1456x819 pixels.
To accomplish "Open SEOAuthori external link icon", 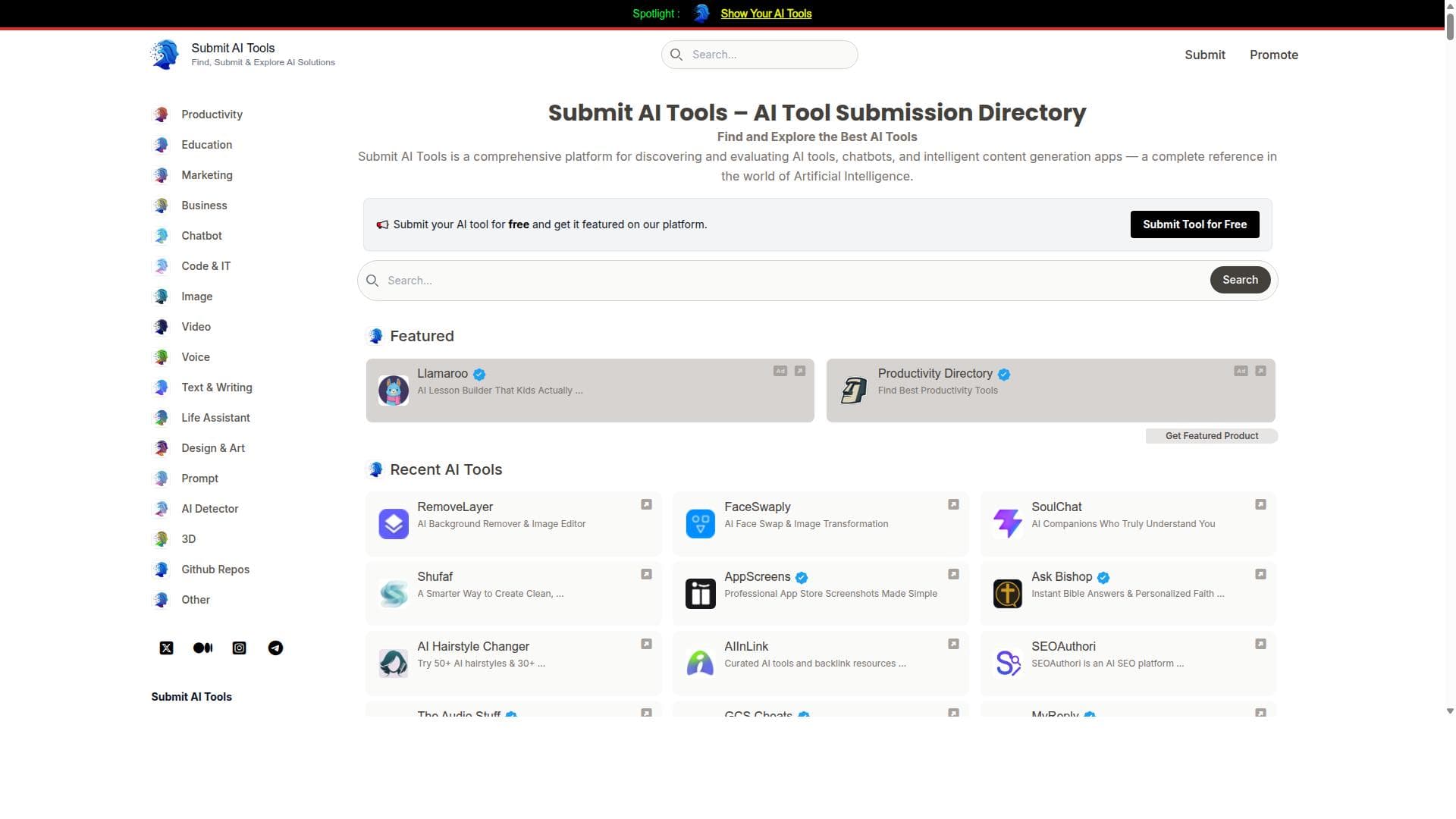I will [1260, 644].
